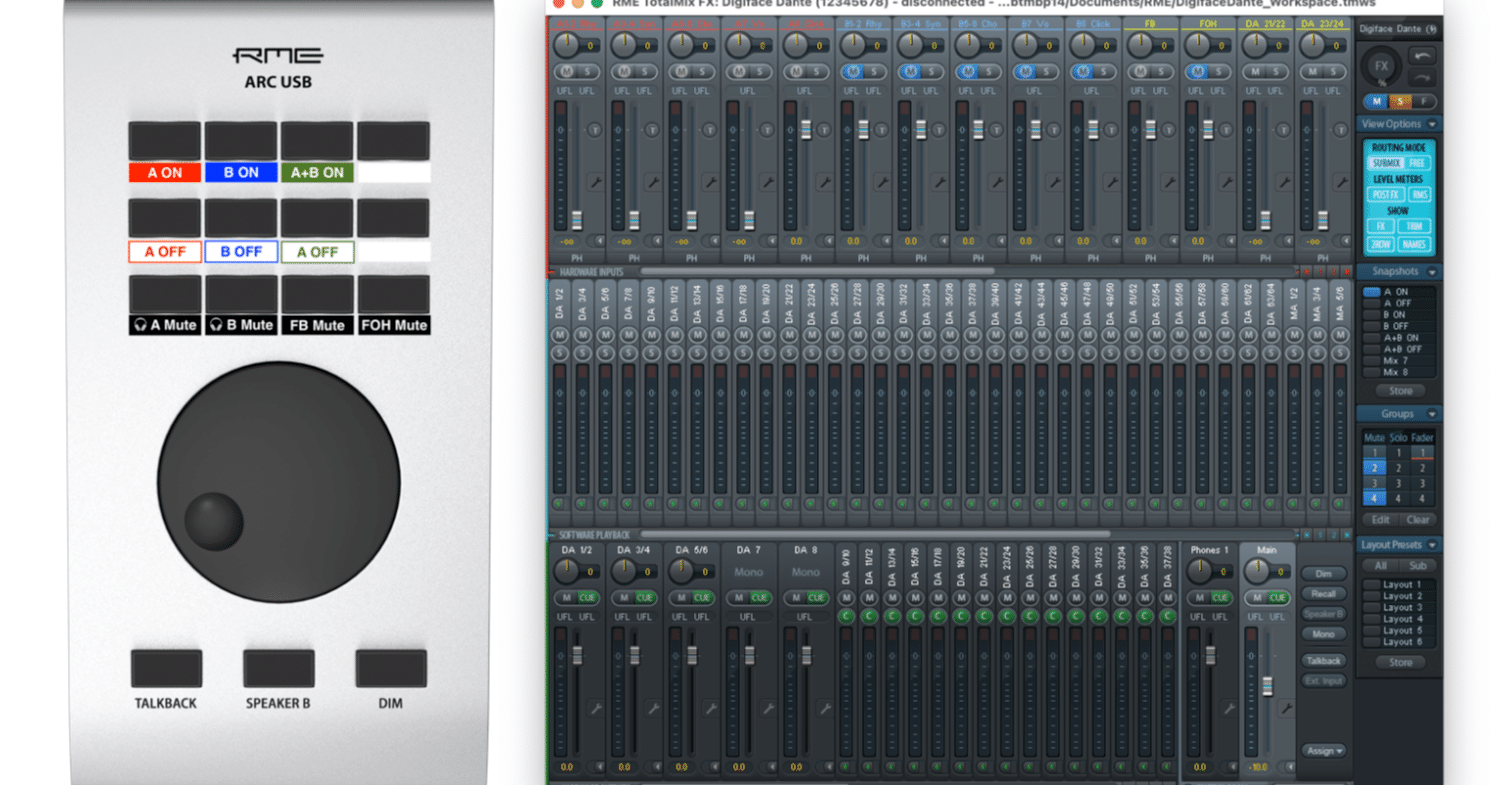Mute the Main output channel
1499x785 pixels.
coord(1256,597)
